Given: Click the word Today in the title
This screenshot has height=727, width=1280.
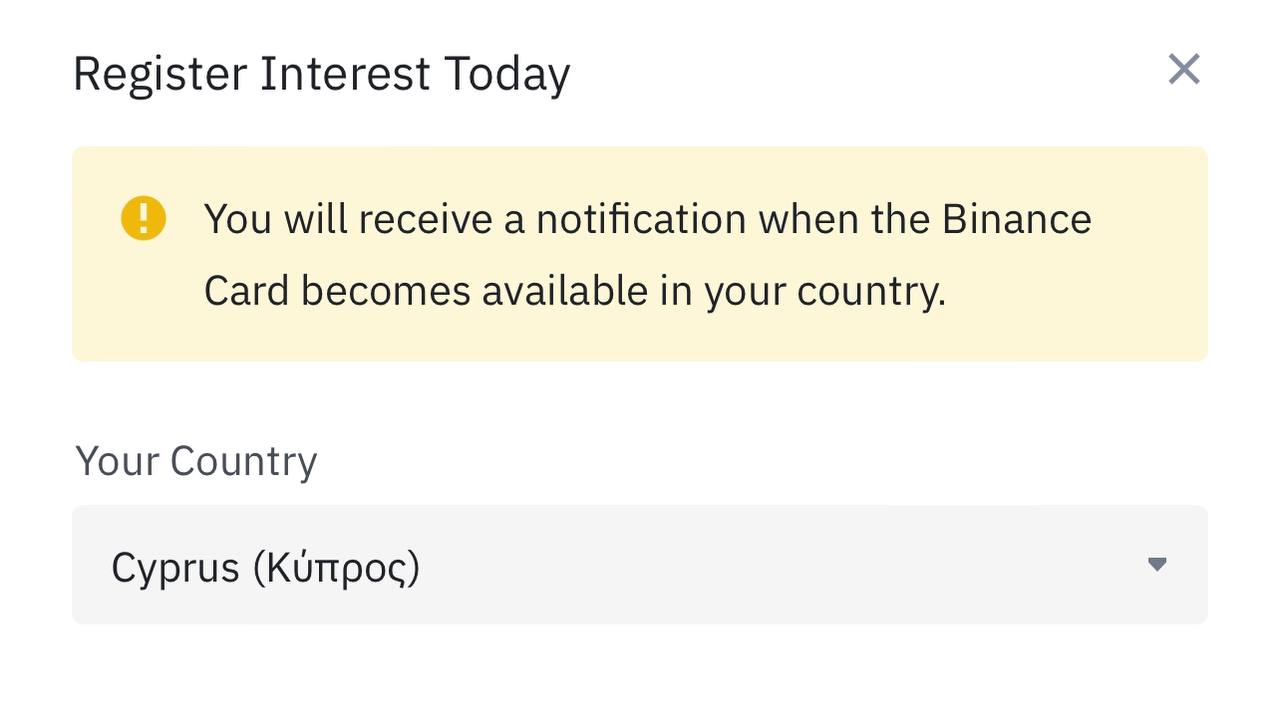Looking at the screenshot, I should tap(506, 74).
